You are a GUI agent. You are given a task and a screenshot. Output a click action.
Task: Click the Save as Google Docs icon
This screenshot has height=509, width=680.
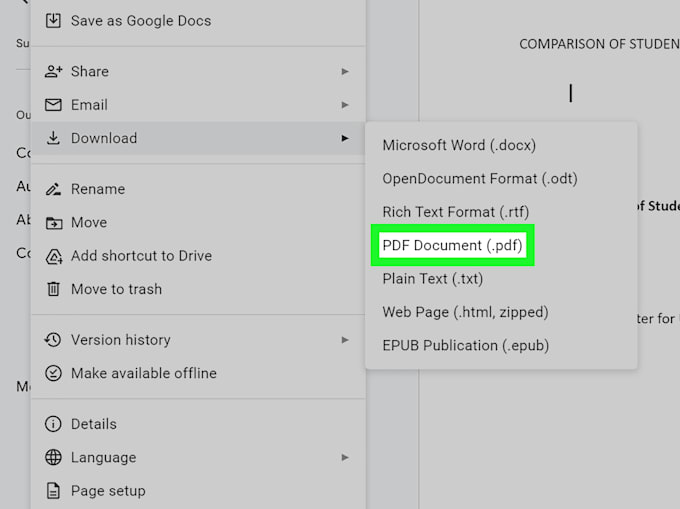coord(53,20)
